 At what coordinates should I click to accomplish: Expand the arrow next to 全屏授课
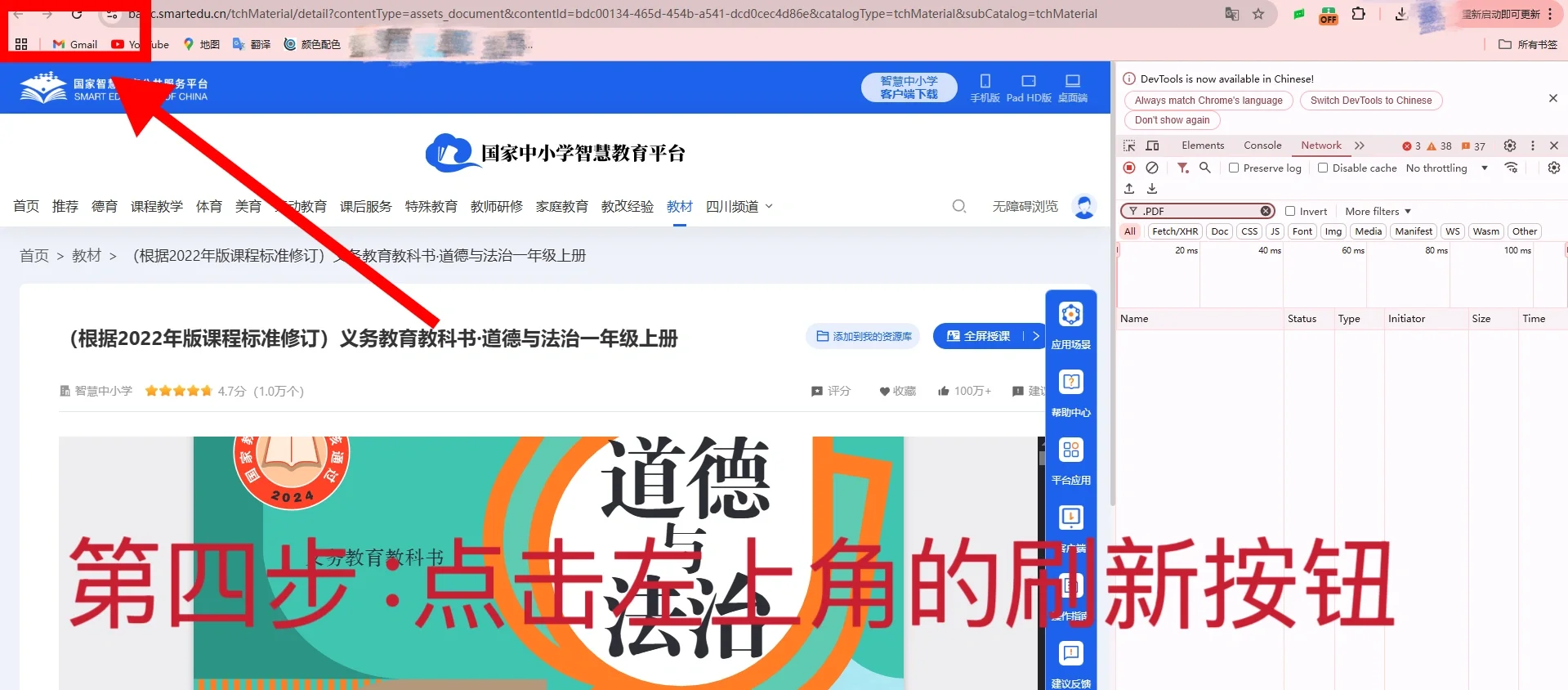[x=1035, y=336]
